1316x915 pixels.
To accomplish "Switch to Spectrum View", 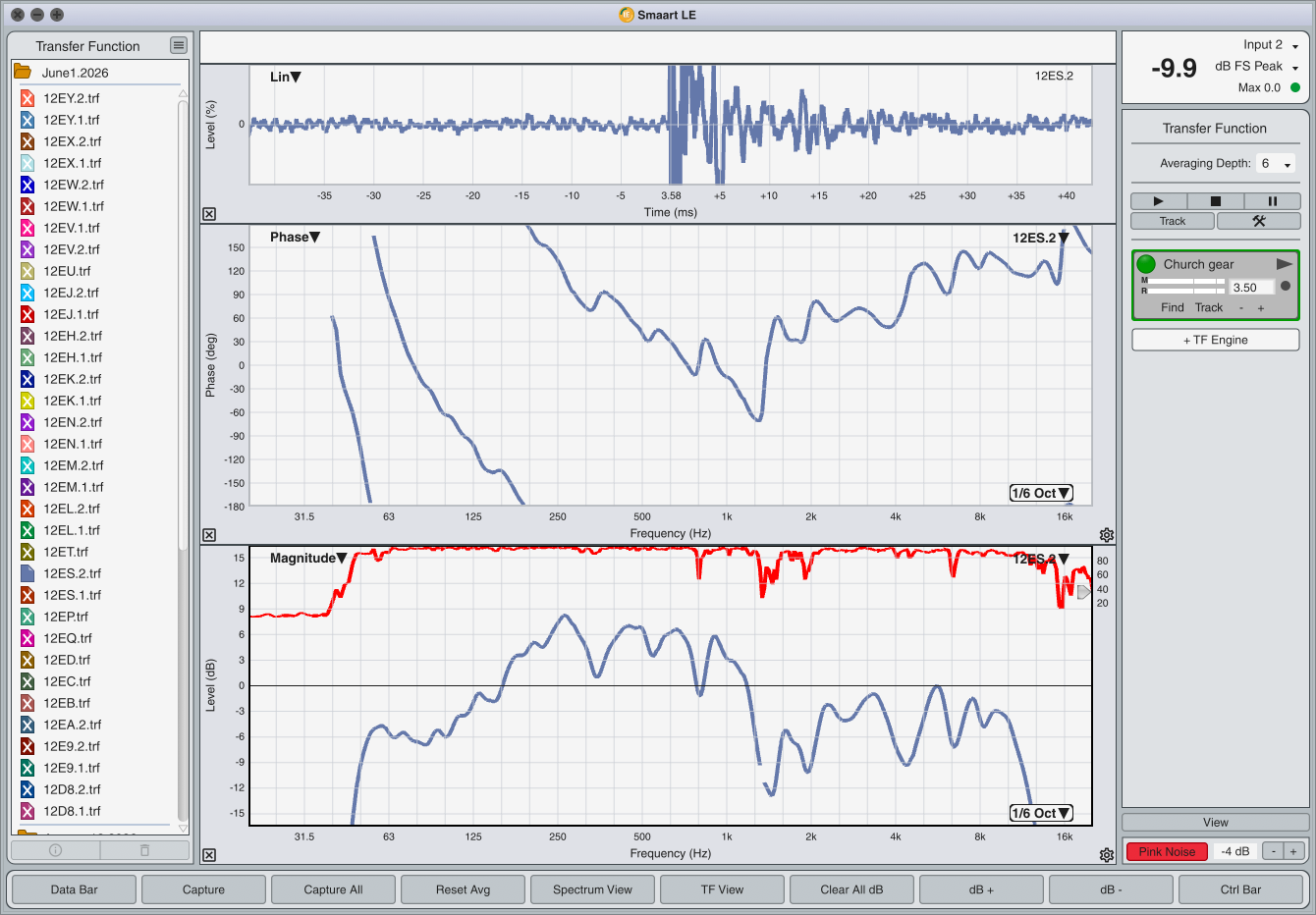I will pyautogui.click(x=592, y=889).
